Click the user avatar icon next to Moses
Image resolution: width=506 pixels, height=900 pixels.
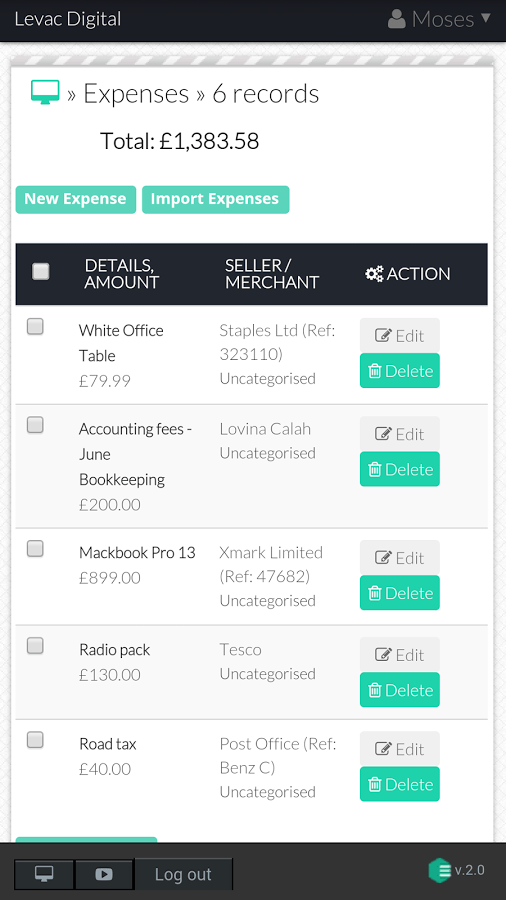pyautogui.click(x=396, y=20)
